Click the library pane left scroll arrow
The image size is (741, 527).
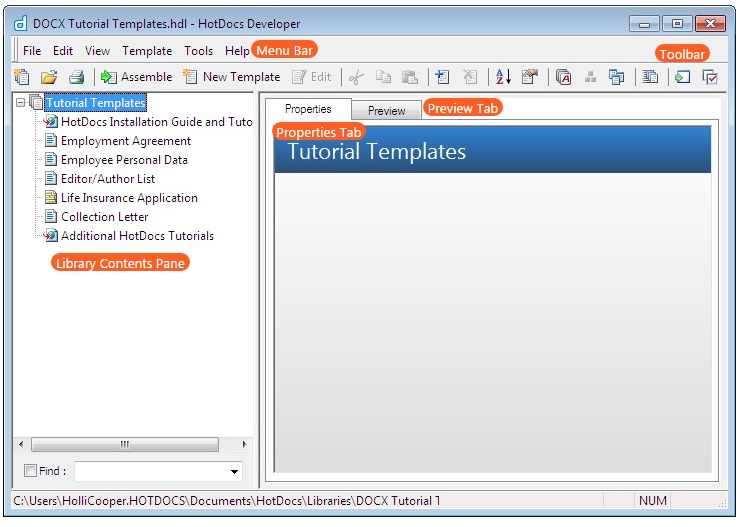pyautogui.click(x=21, y=444)
